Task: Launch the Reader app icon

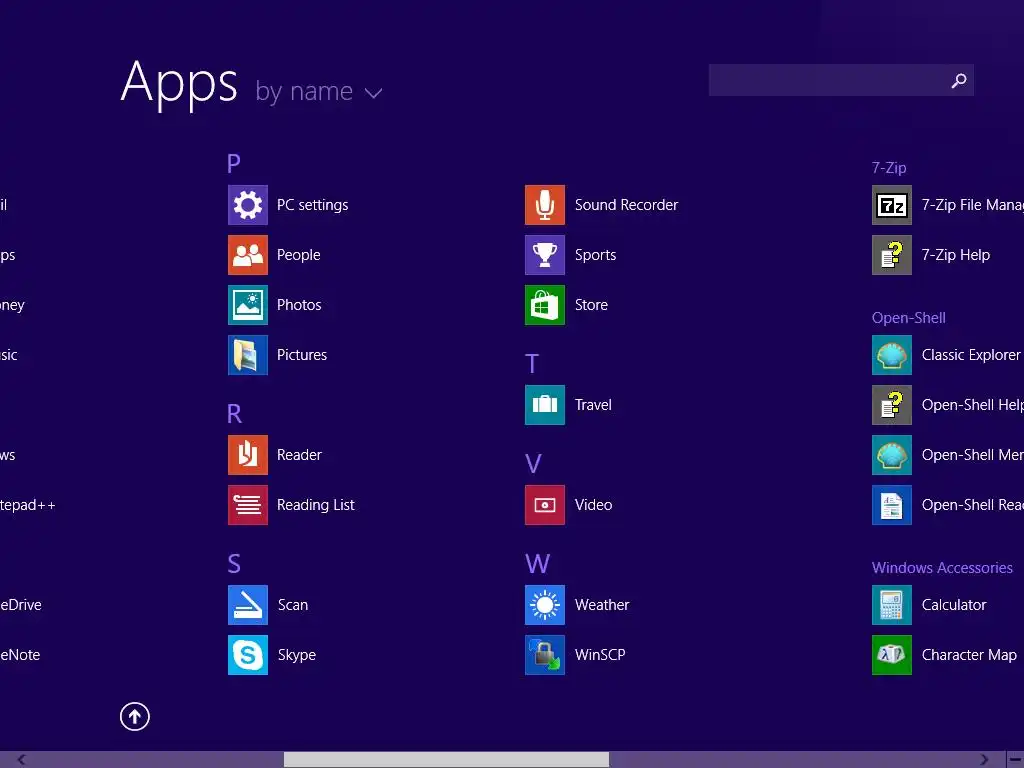Action: pos(248,455)
